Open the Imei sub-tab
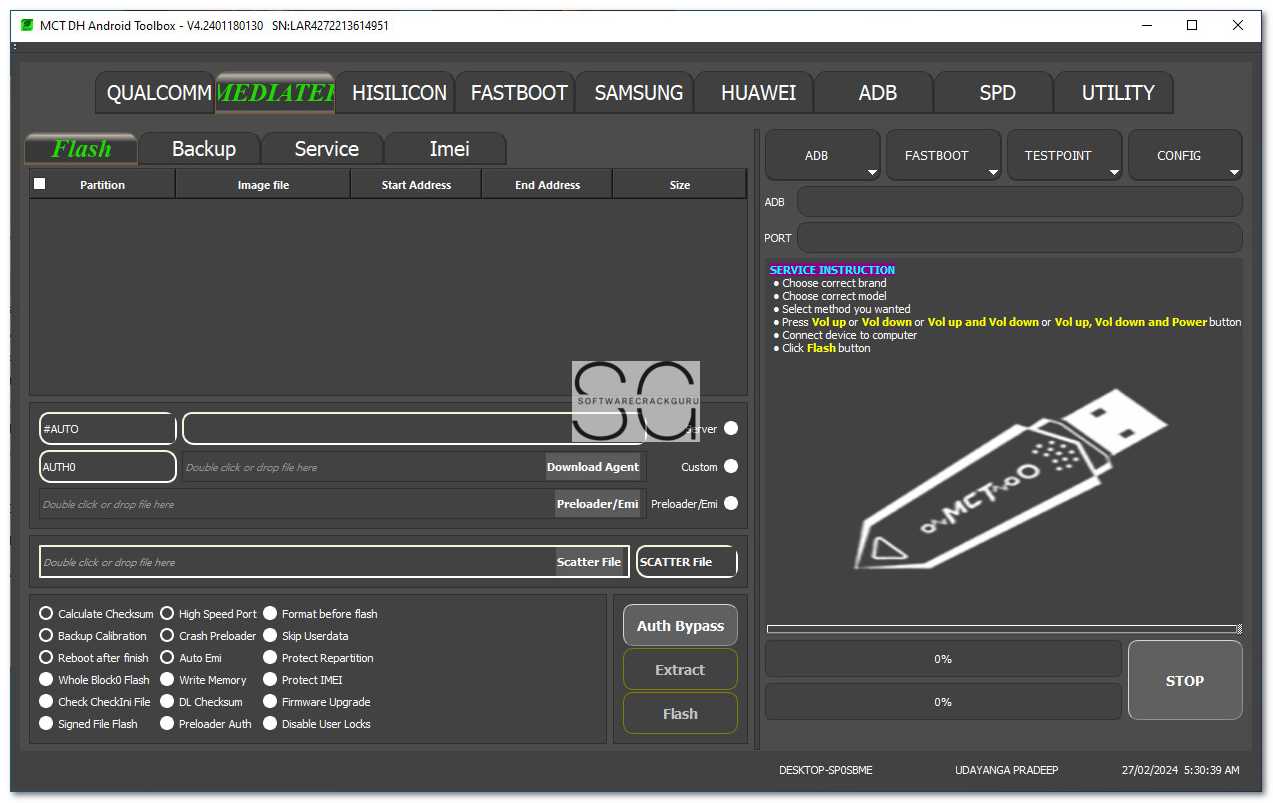1273x803 pixels. 446,149
